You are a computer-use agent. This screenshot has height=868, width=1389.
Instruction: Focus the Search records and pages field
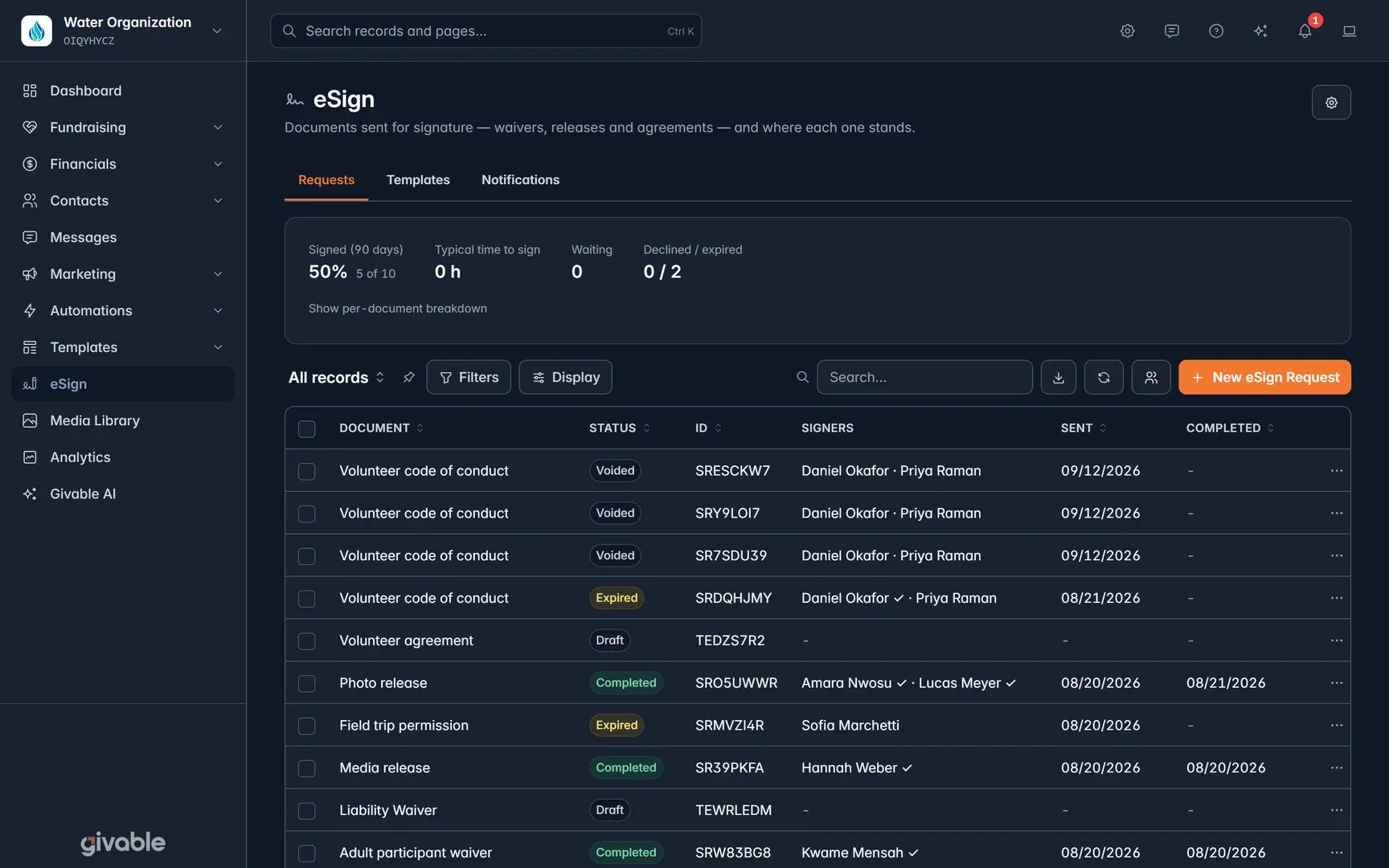coord(486,31)
